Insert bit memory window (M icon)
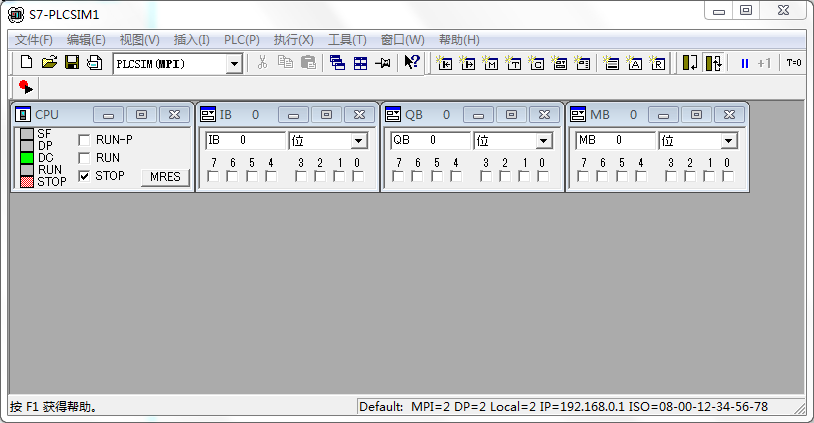This screenshot has width=814, height=423. click(490, 63)
